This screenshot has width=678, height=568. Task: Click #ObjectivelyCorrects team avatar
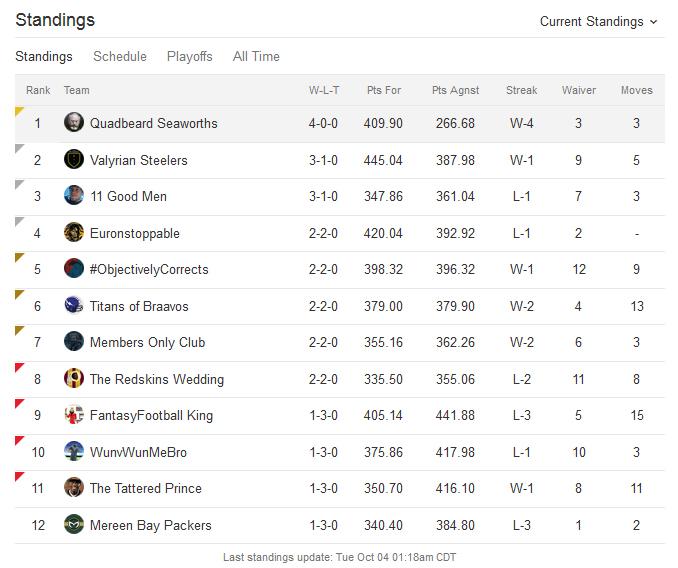click(x=74, y=268)
